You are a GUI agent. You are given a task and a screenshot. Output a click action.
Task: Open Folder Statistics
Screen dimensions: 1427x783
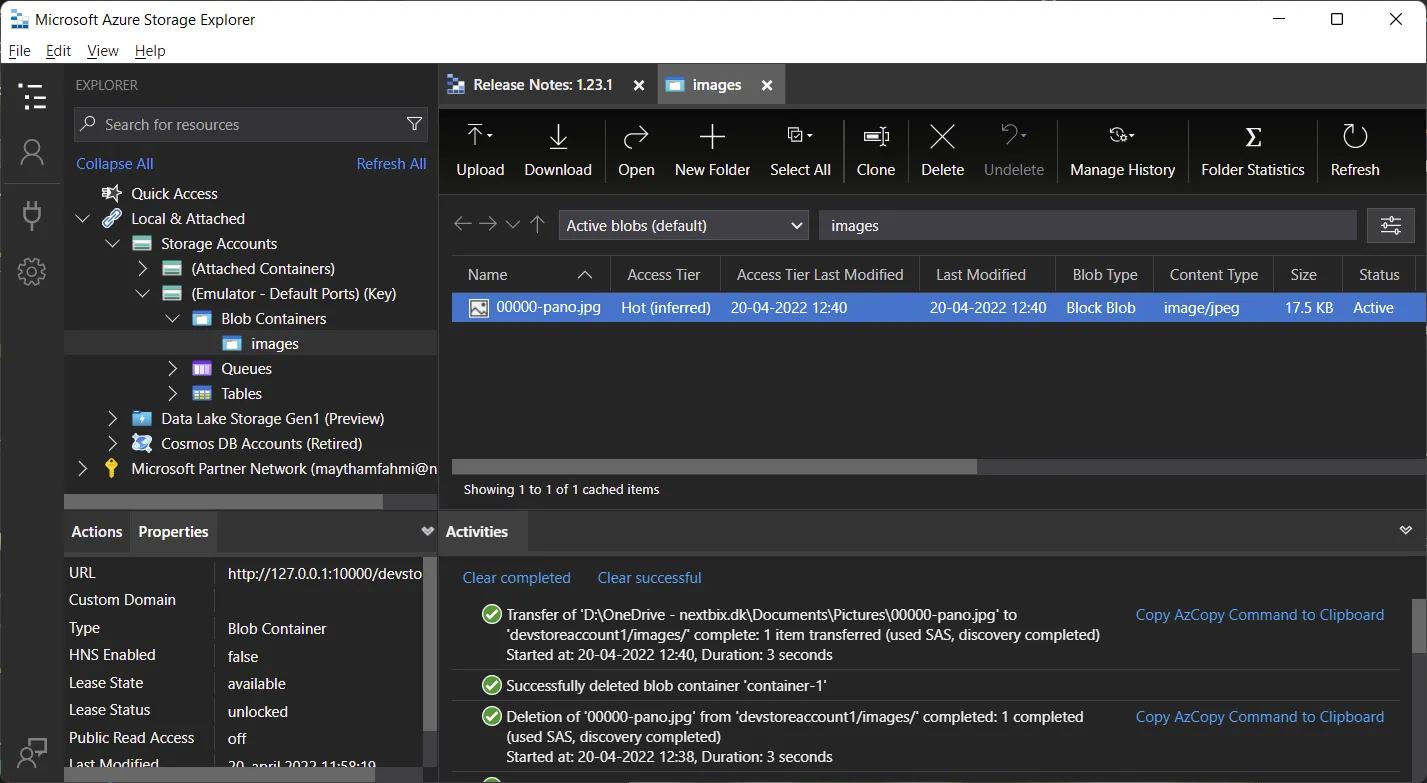(x=1252, y=150)
